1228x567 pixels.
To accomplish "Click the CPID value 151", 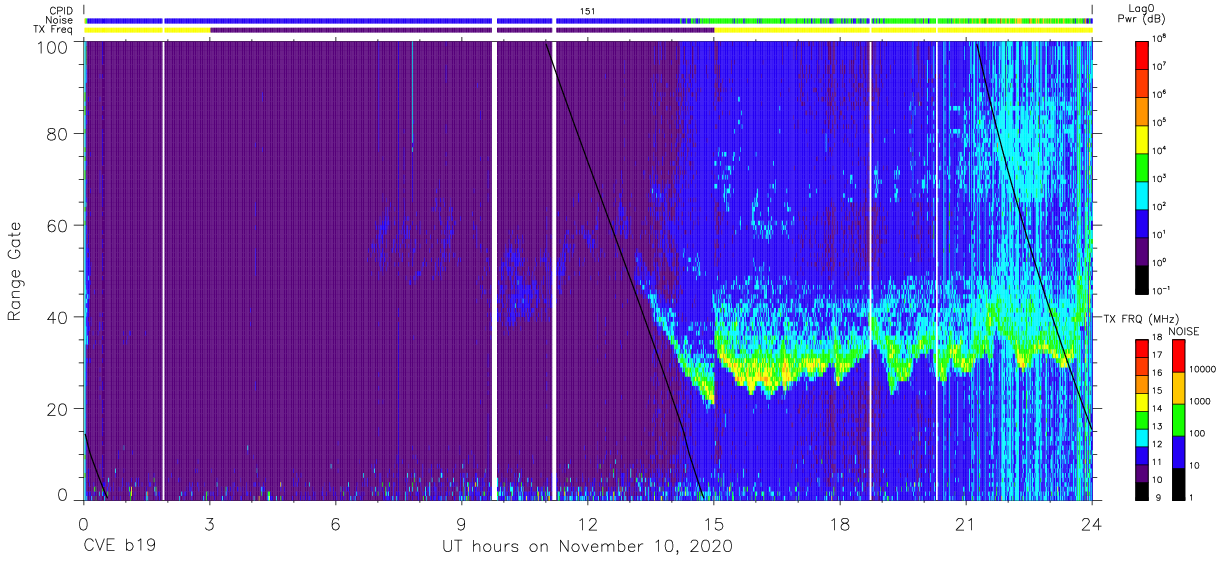I will (587, 10).
